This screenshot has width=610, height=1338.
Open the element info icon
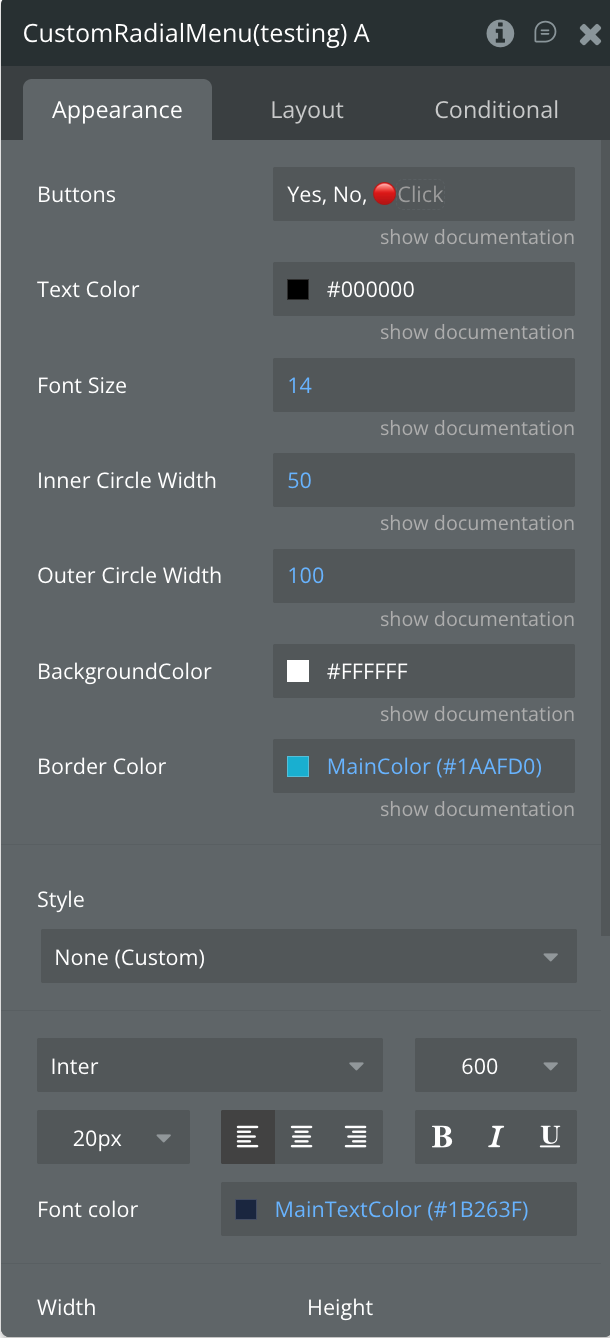[x=500, y=34]
